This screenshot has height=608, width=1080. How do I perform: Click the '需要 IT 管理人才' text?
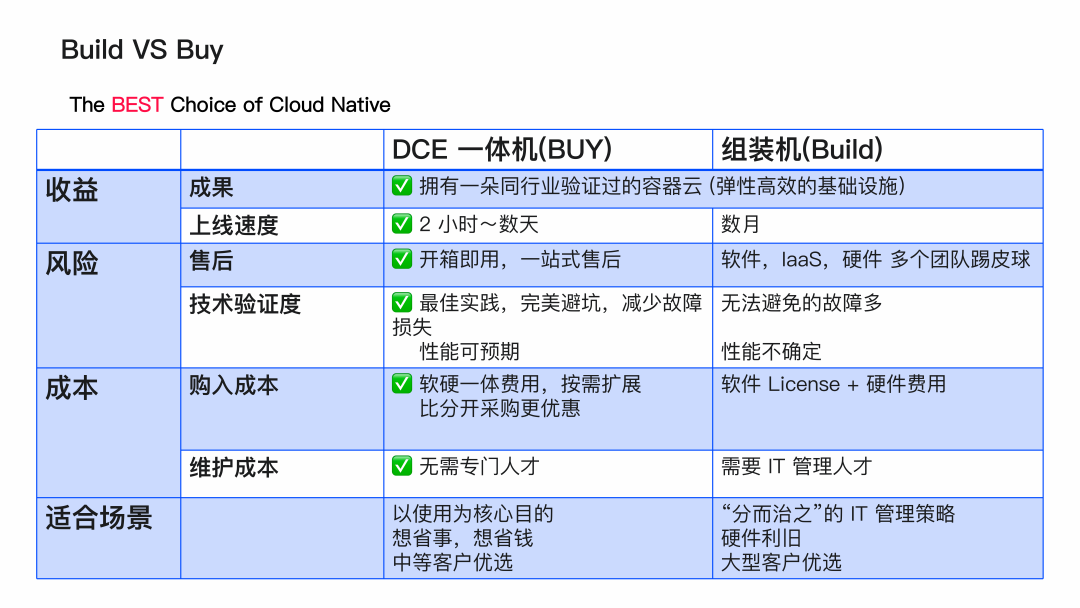click(796, 466)
